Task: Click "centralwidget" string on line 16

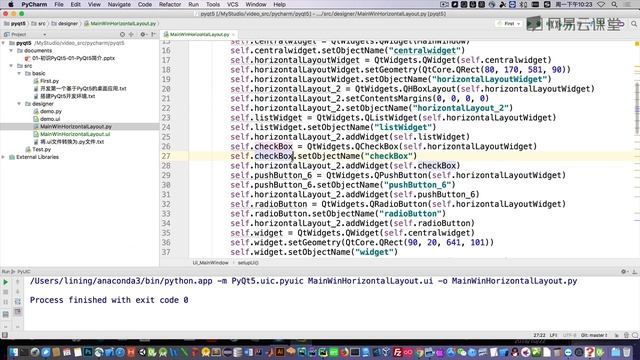Action: point(424,51)
